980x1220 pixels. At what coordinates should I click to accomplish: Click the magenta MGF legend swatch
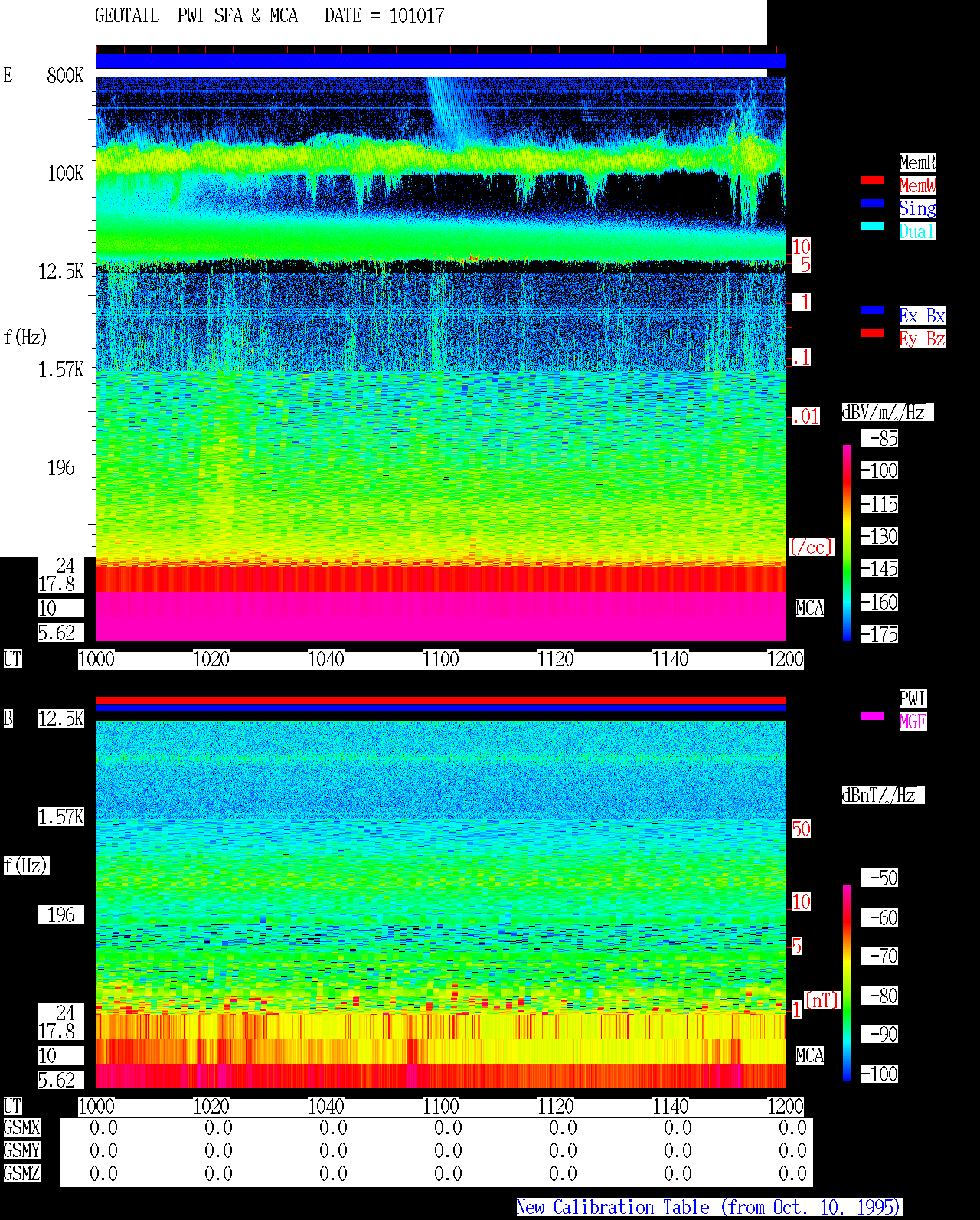[x=873, y=716]
